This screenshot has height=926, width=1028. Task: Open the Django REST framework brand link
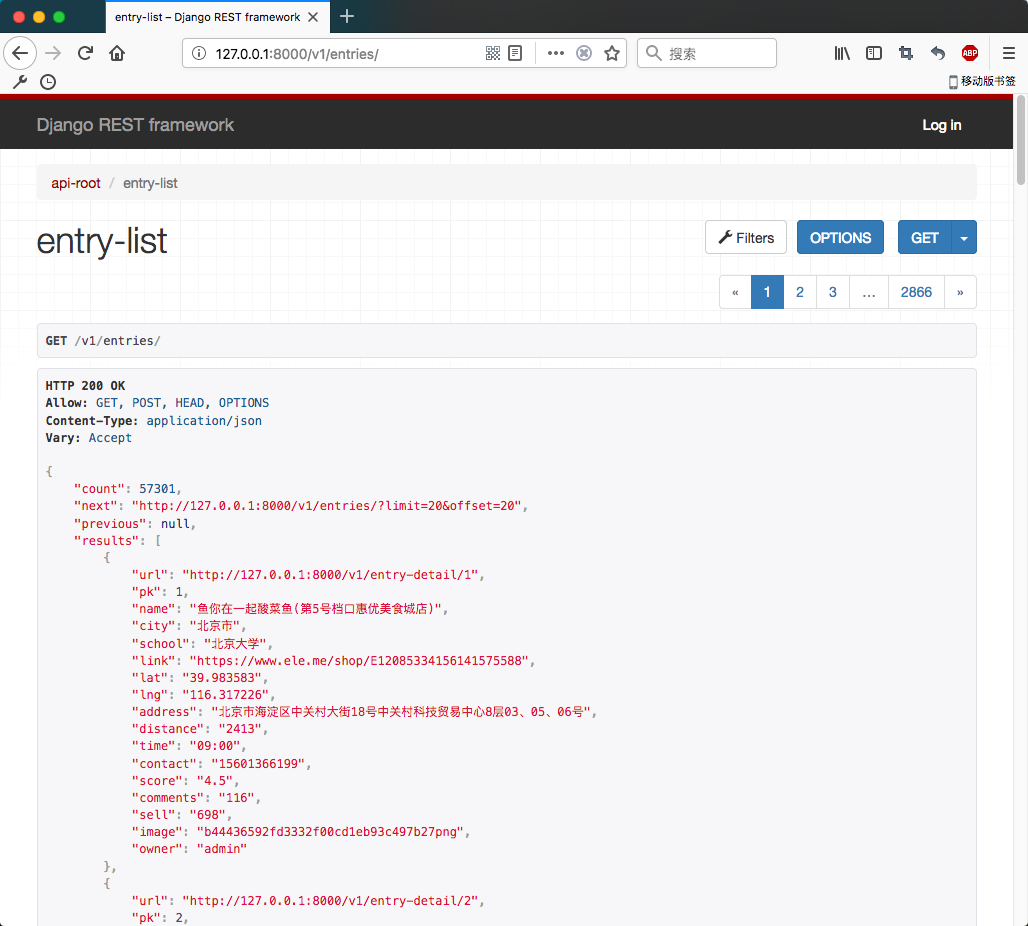click(x=135, y=125)
